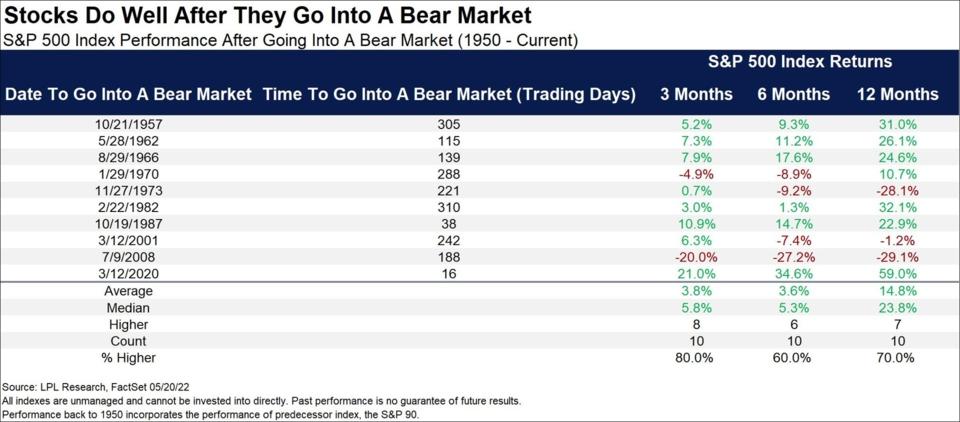Image resolution: width=960 pixels, height=422 pixels.
Task: Click the 12 Months column header
Action: point(896,94)
